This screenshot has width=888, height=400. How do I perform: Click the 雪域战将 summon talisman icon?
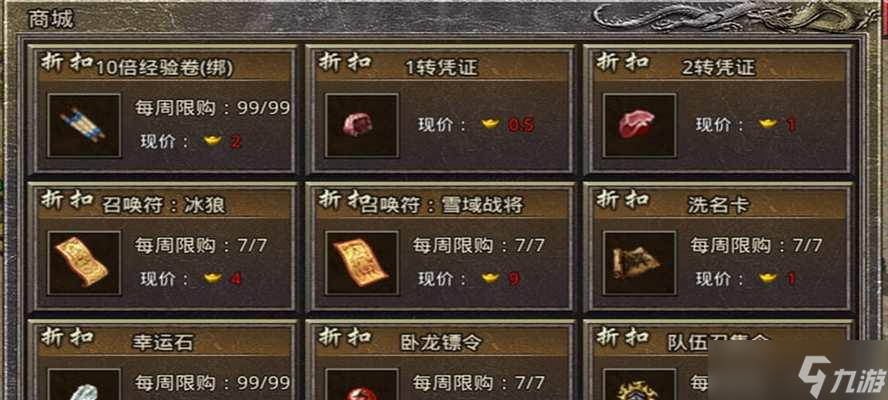(x=362, y=263)
